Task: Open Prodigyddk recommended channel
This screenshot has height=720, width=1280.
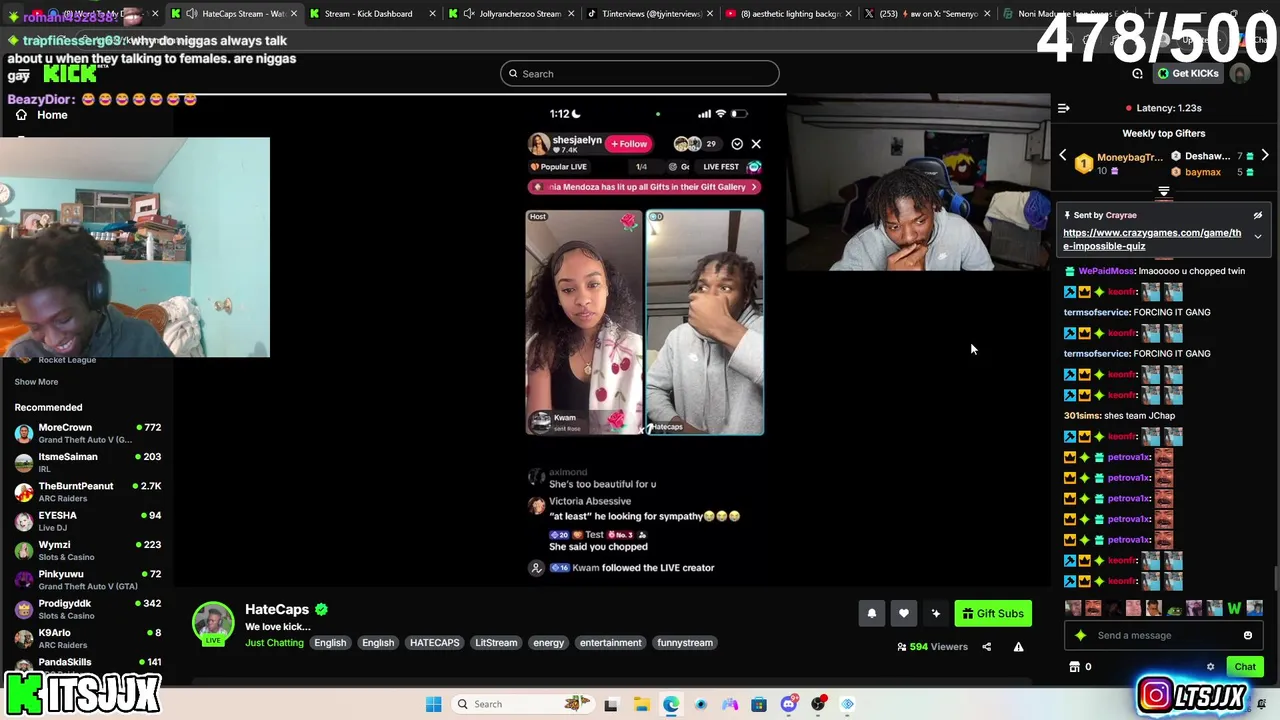Action: click(x=88, y=609)
